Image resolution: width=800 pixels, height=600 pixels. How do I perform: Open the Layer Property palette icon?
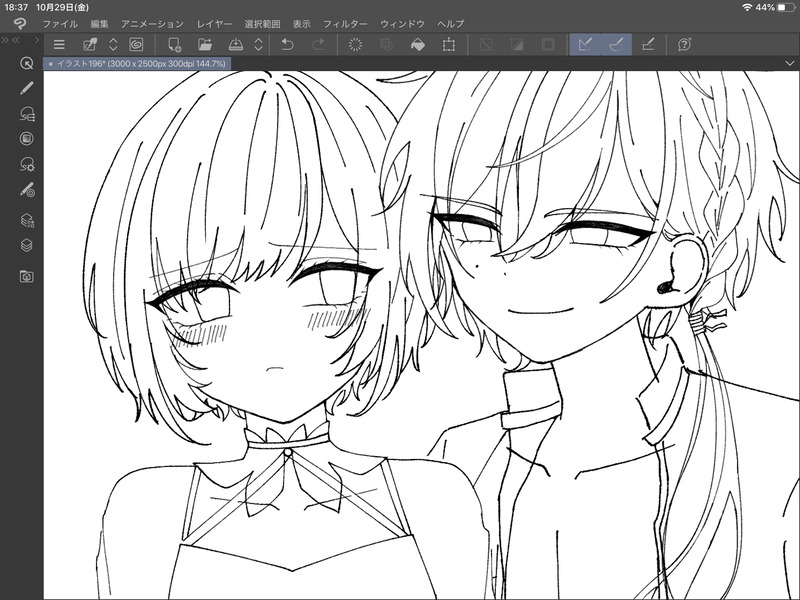click(27, 220)
